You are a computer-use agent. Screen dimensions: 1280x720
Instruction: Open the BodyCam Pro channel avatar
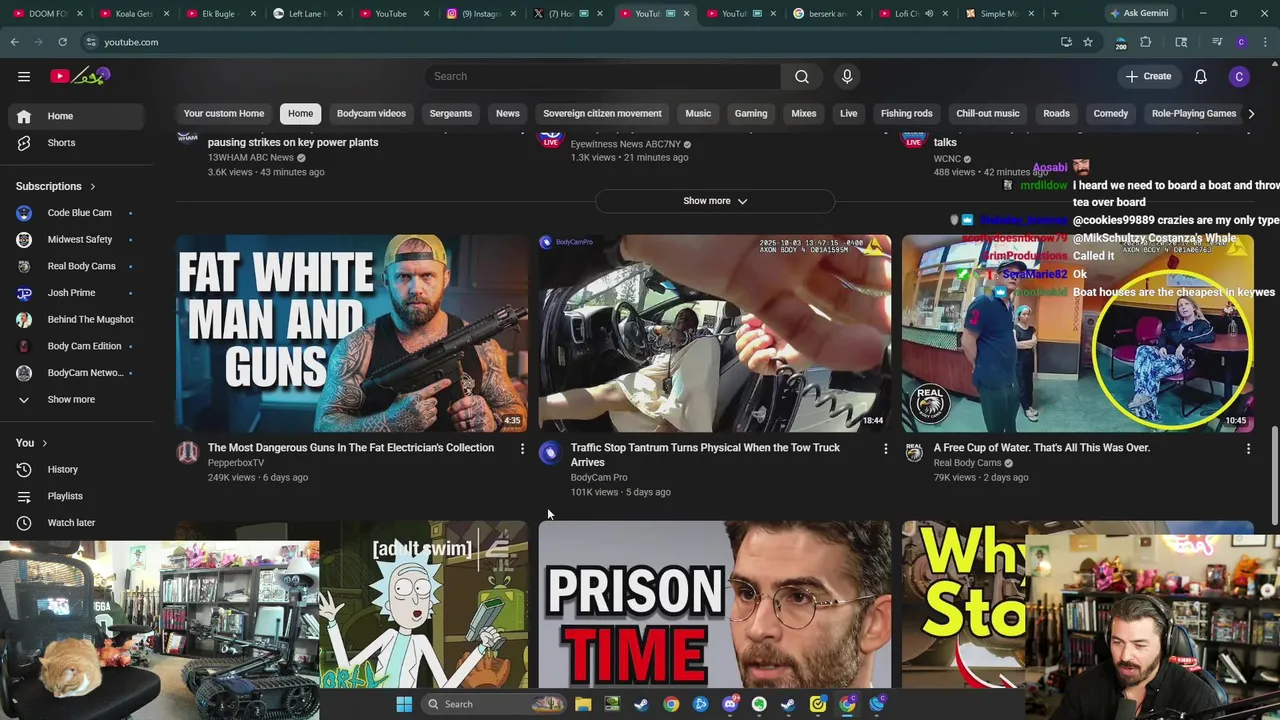pos(550,453)
